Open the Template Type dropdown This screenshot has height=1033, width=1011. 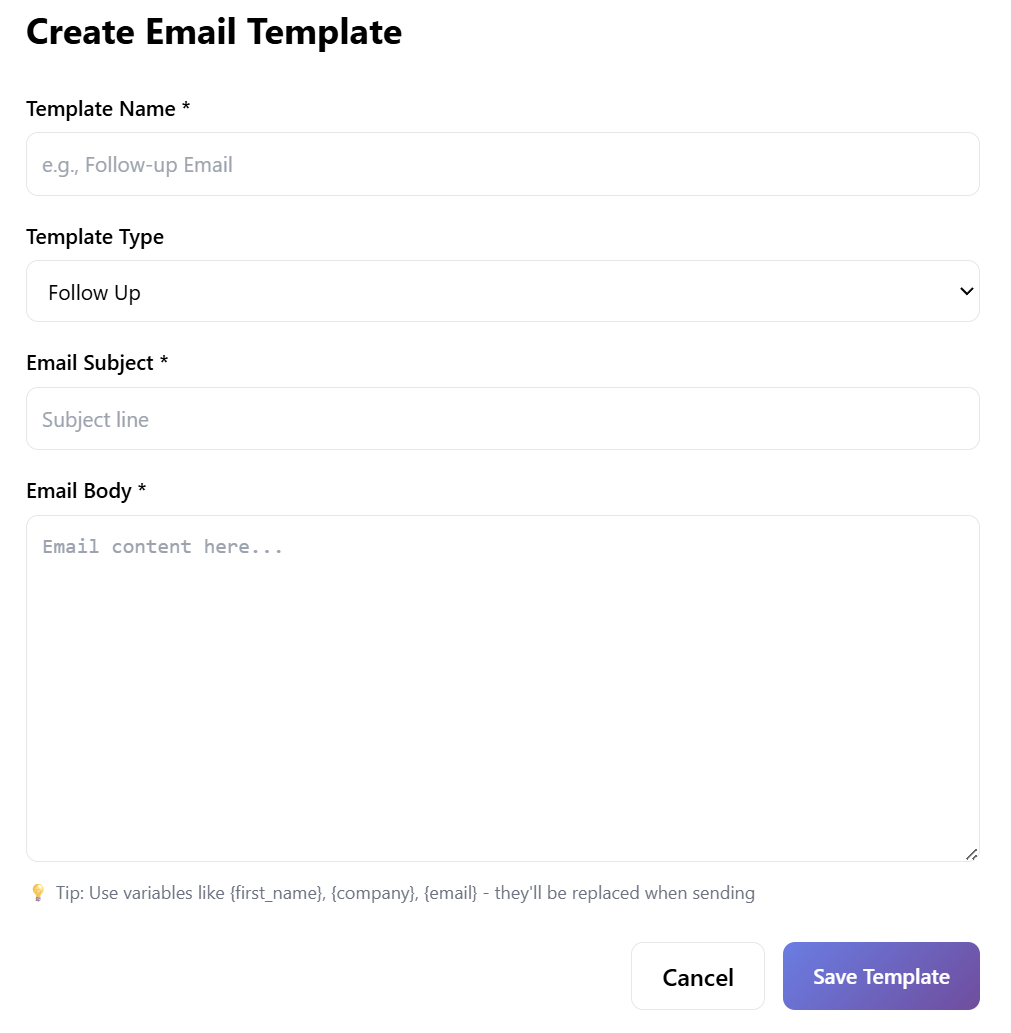pos(502,292)
